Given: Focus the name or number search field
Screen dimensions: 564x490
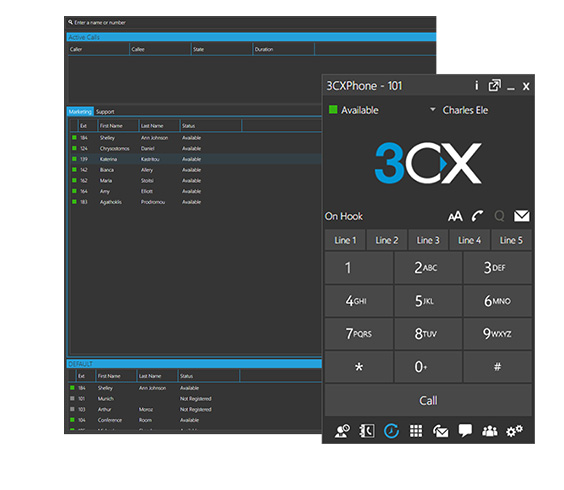Looking at the screenshot, I should (x=251, y=22).
